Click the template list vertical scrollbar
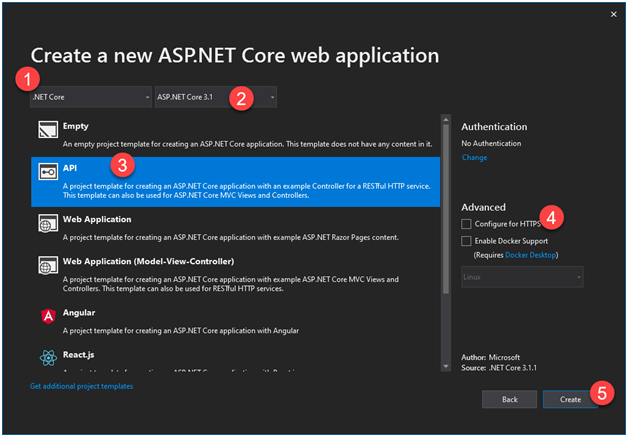This screenshot has height=437, width=628. 445,200
